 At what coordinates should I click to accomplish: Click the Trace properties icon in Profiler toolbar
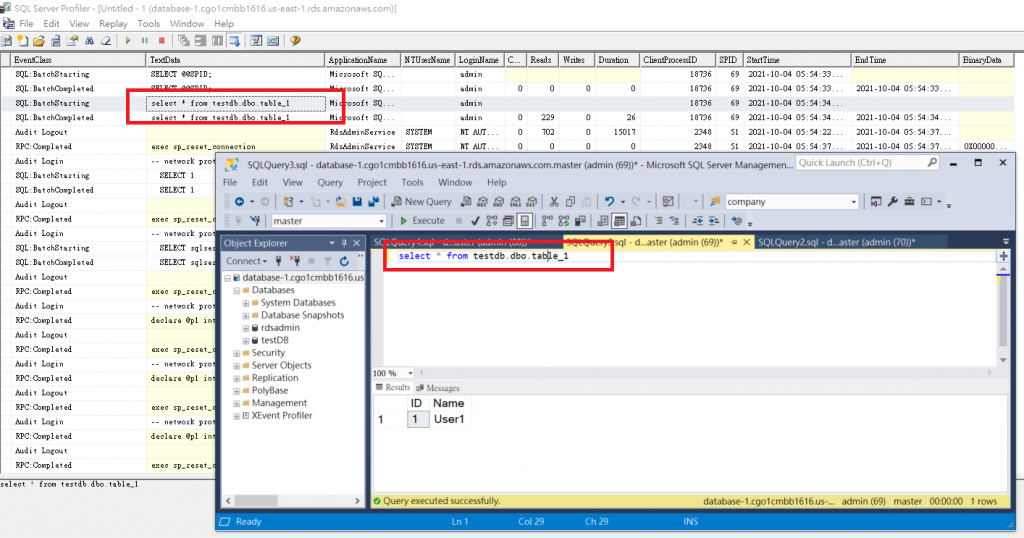[72, 40]
